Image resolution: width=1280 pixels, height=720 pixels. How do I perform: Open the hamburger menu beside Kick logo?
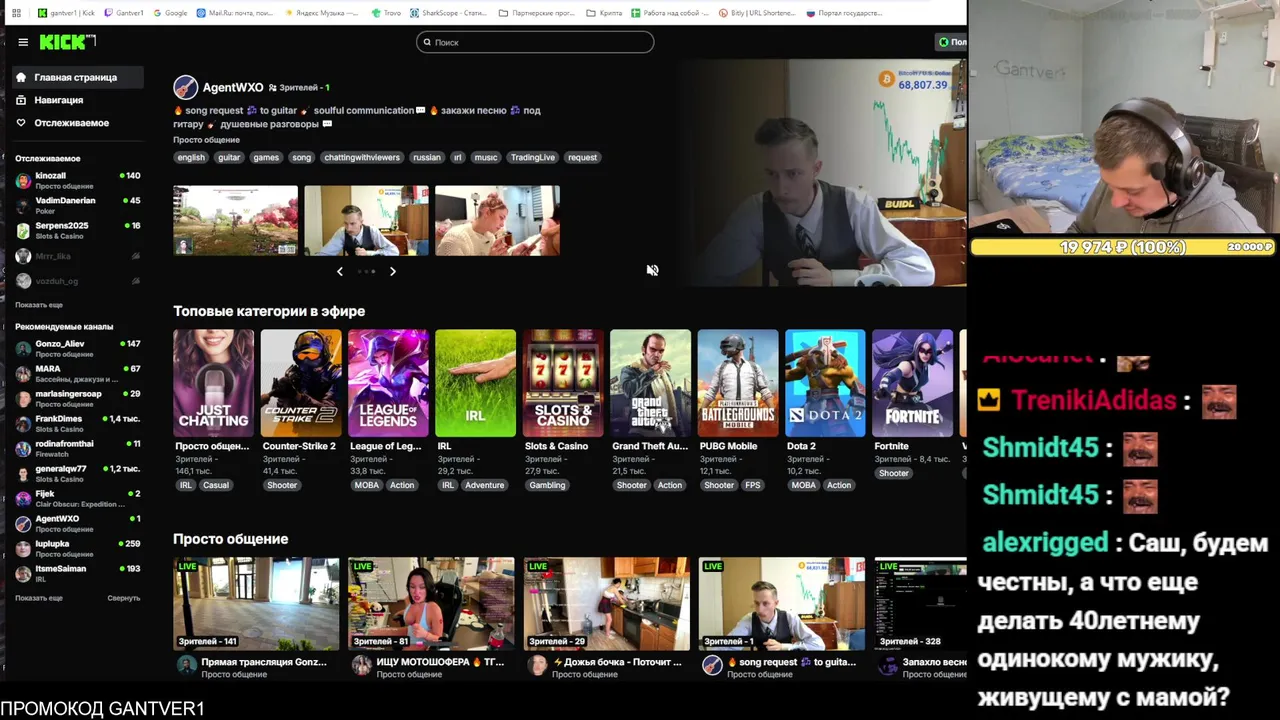23,42
